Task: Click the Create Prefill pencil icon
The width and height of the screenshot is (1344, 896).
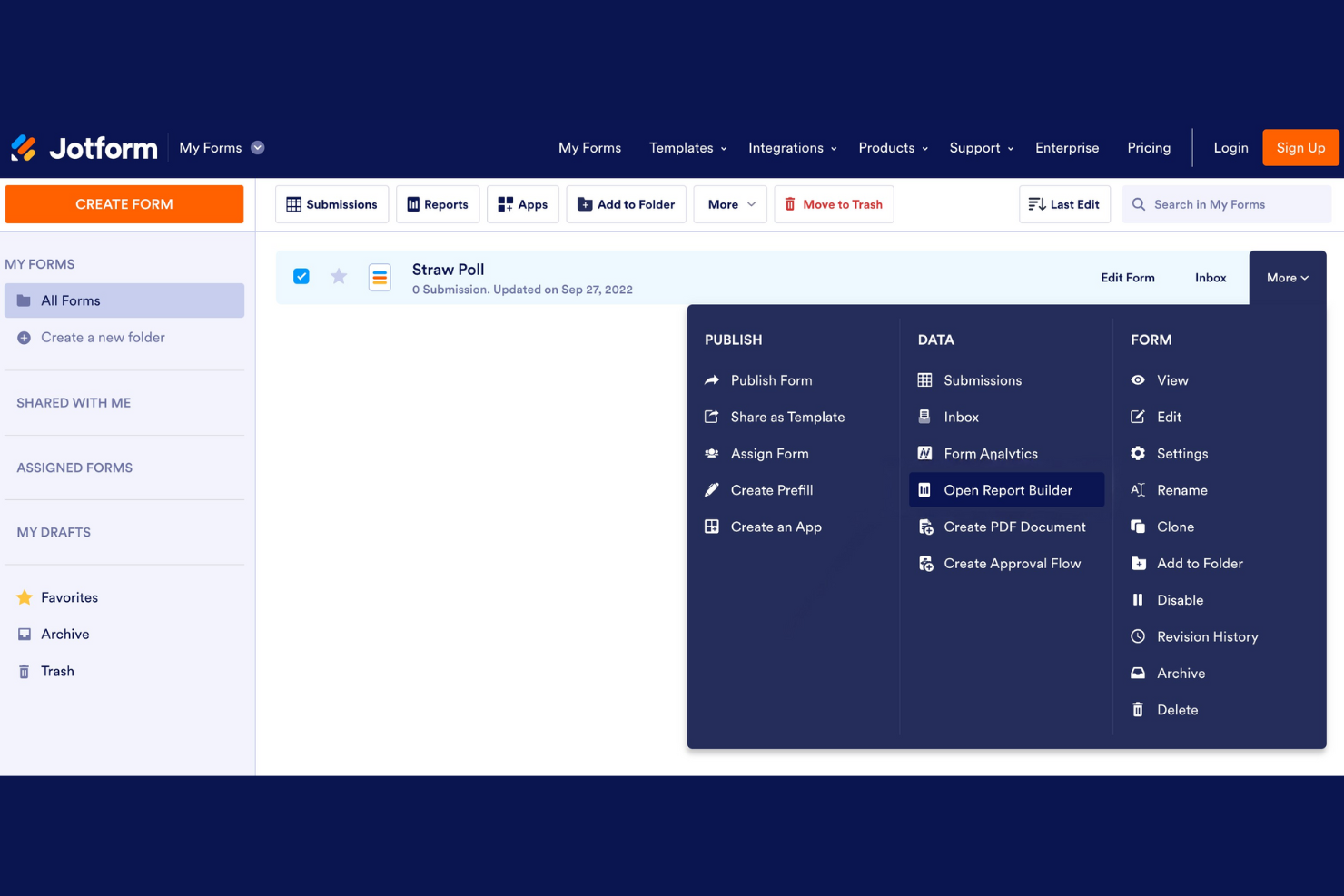Action: (712, 490)
